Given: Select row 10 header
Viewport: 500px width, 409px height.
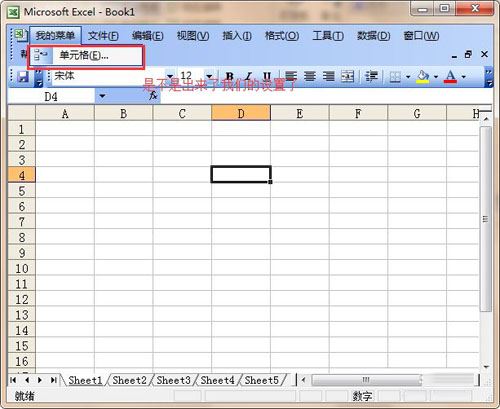Looking at the screenshot, I should pos(22,268).
